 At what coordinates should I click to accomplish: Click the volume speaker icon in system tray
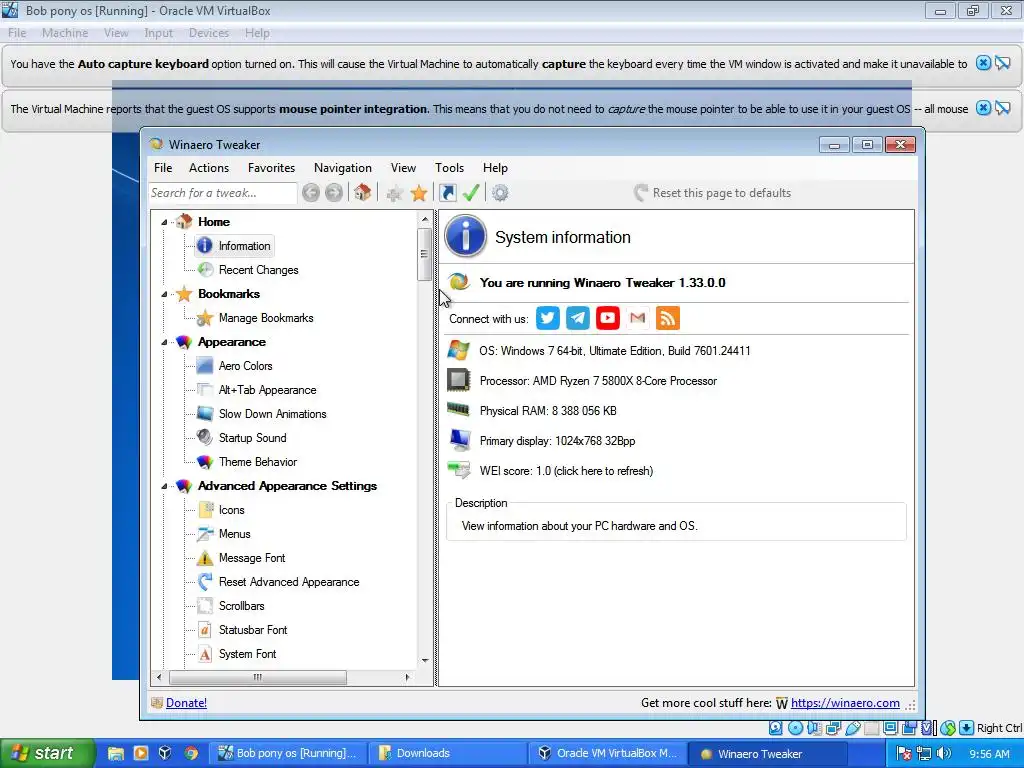point(944,754)
